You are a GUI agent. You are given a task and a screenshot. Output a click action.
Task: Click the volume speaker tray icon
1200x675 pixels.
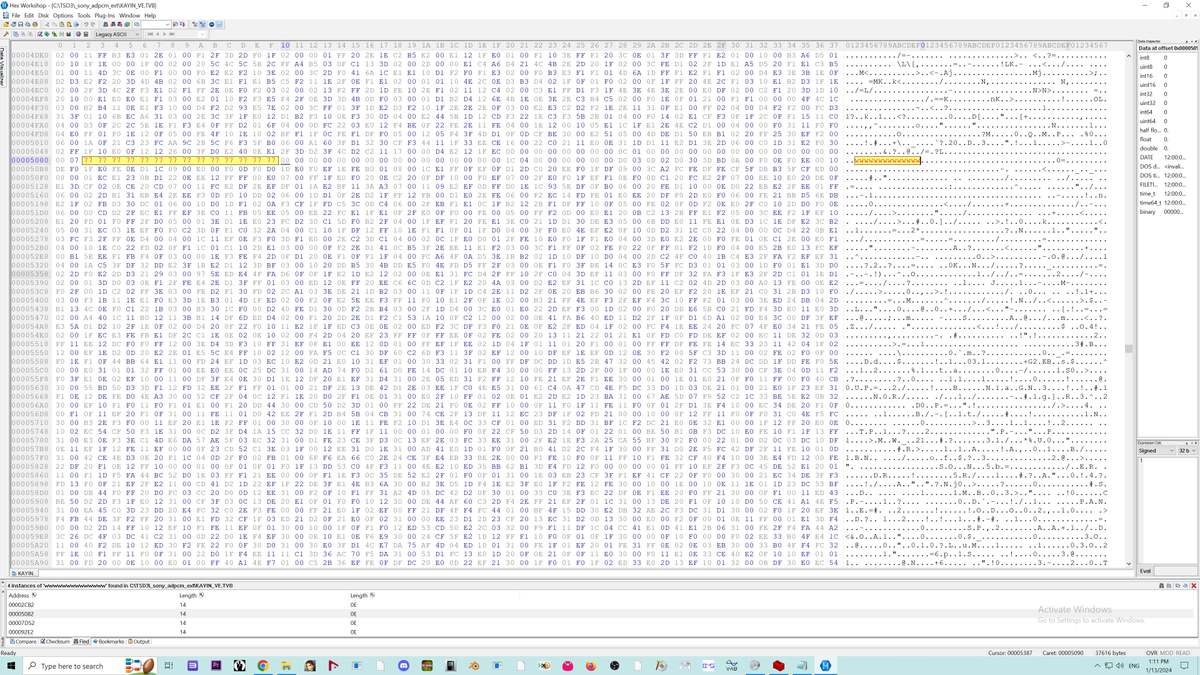coord(1120,665)
